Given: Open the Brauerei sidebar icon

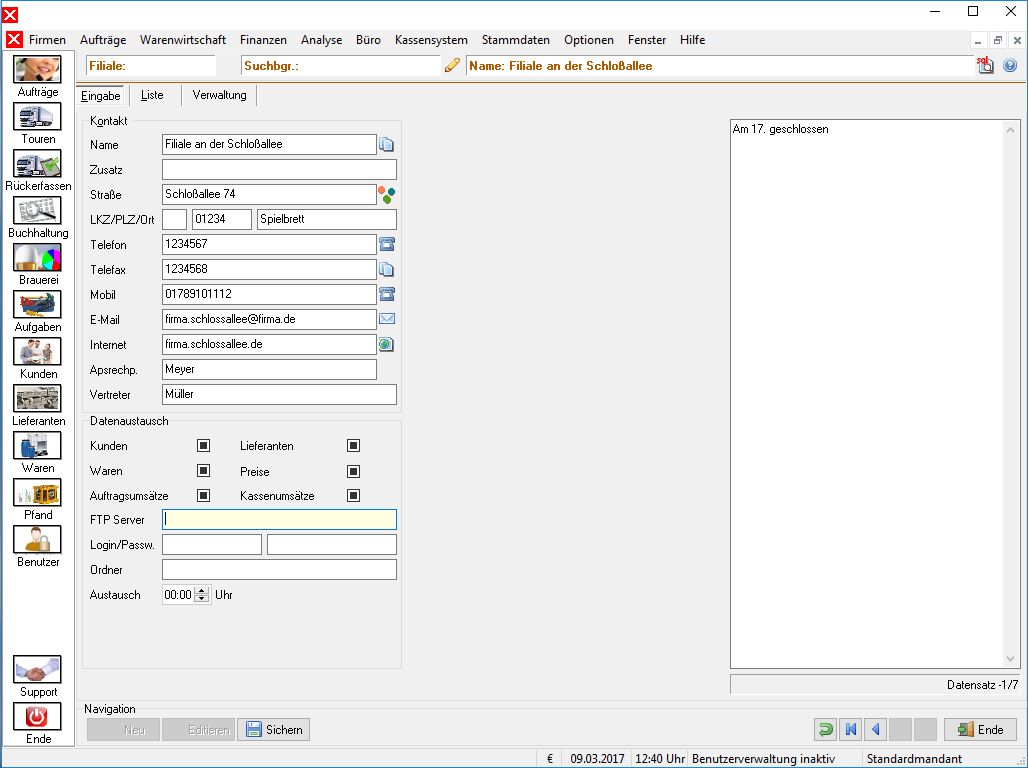Looking at the screenshot, I should [37, 258].
